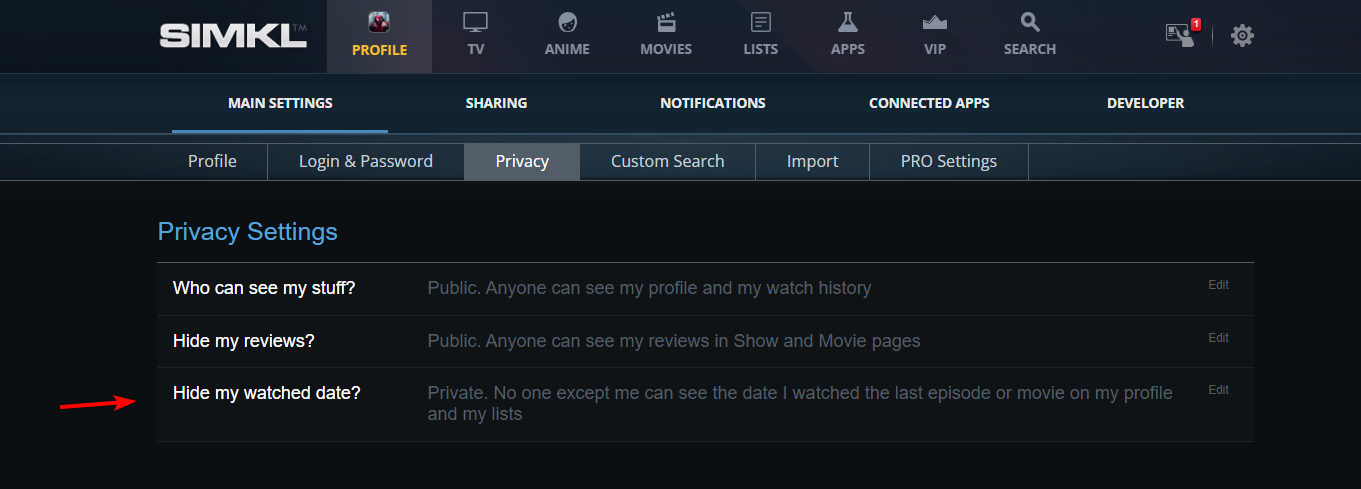Edit the 'Hide my reviews?' setting
Image resolution: width=1361 pixels, height=489 pixels.
[x=1218, y=338]
